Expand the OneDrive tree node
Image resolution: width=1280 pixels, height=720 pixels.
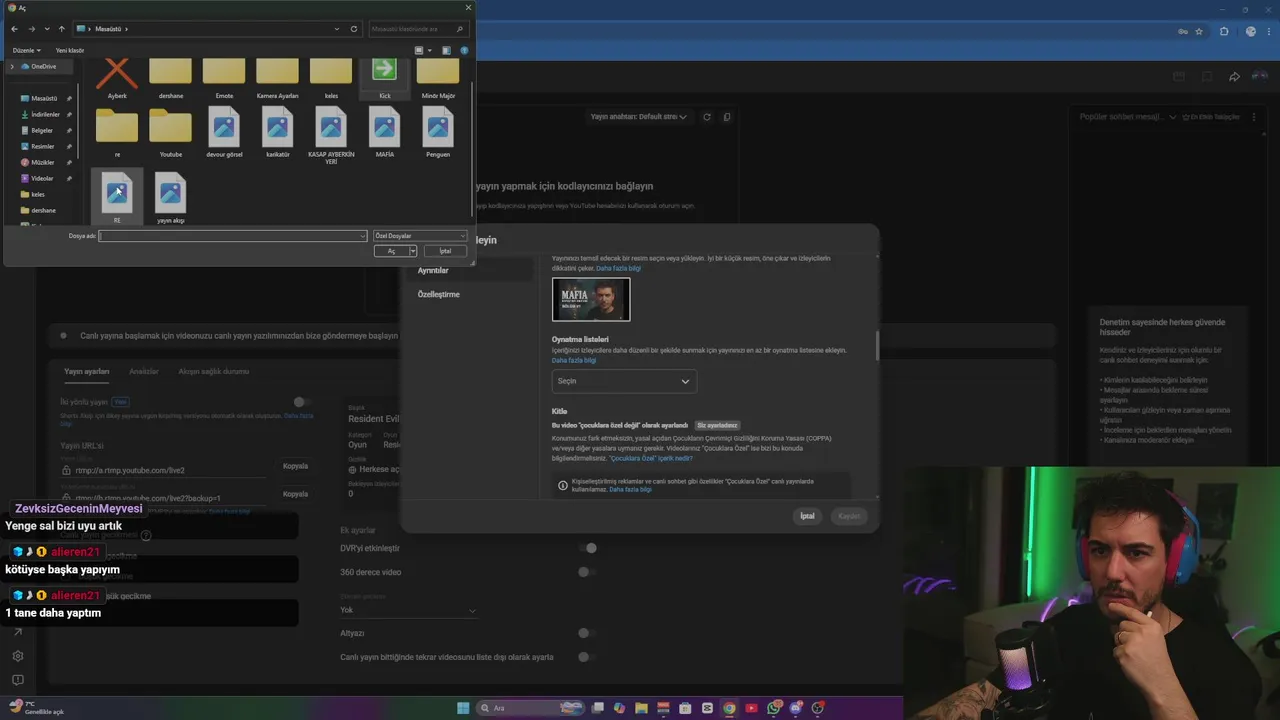pyautogui.click(x=12, y=66)
